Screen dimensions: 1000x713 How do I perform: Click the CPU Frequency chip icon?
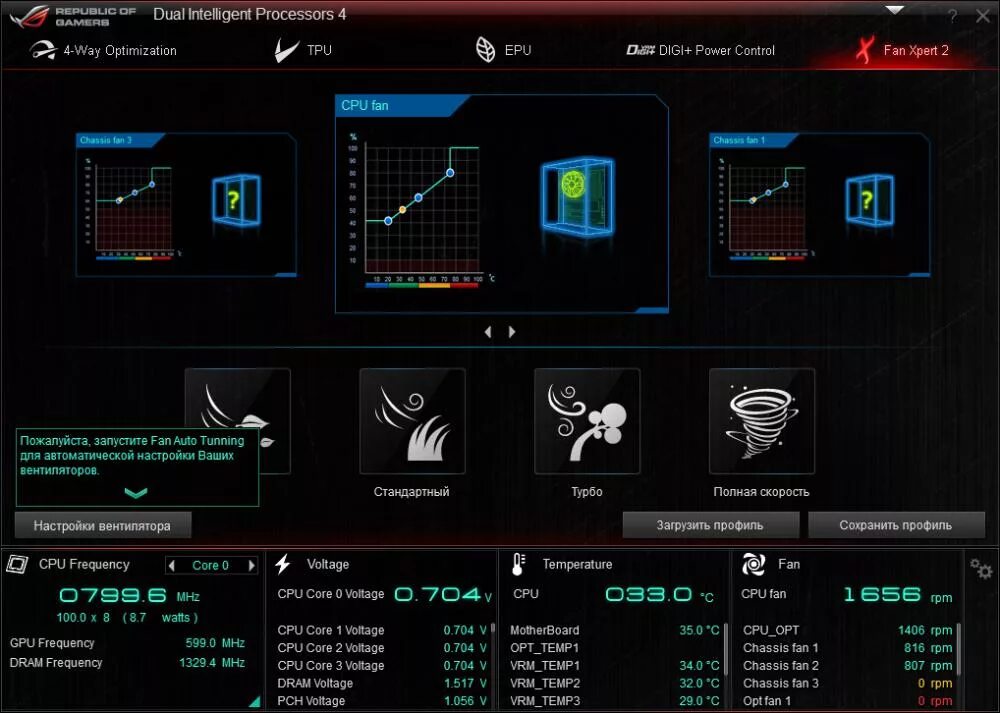click(x=18, y=564)
